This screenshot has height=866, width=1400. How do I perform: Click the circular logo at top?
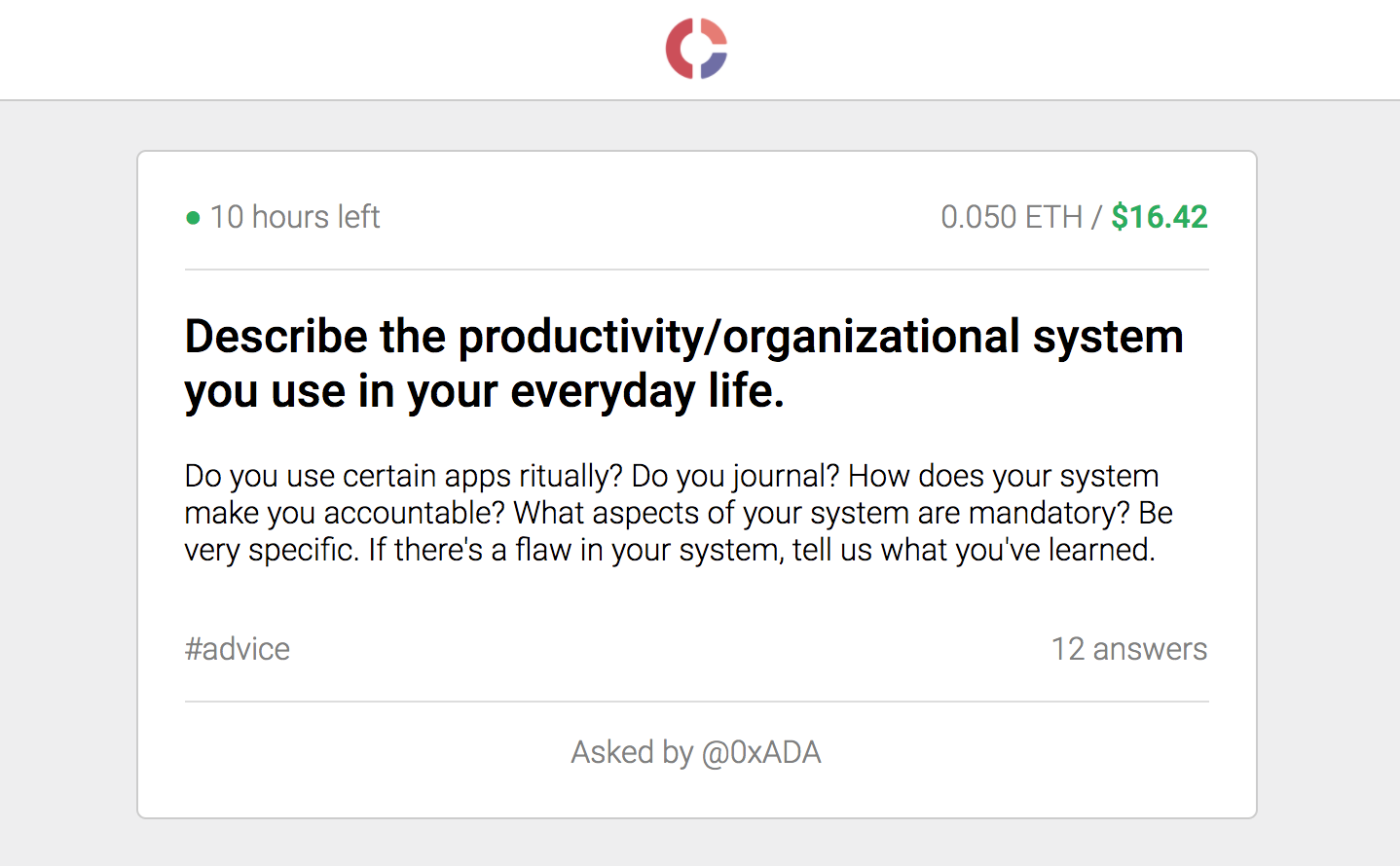696,49
